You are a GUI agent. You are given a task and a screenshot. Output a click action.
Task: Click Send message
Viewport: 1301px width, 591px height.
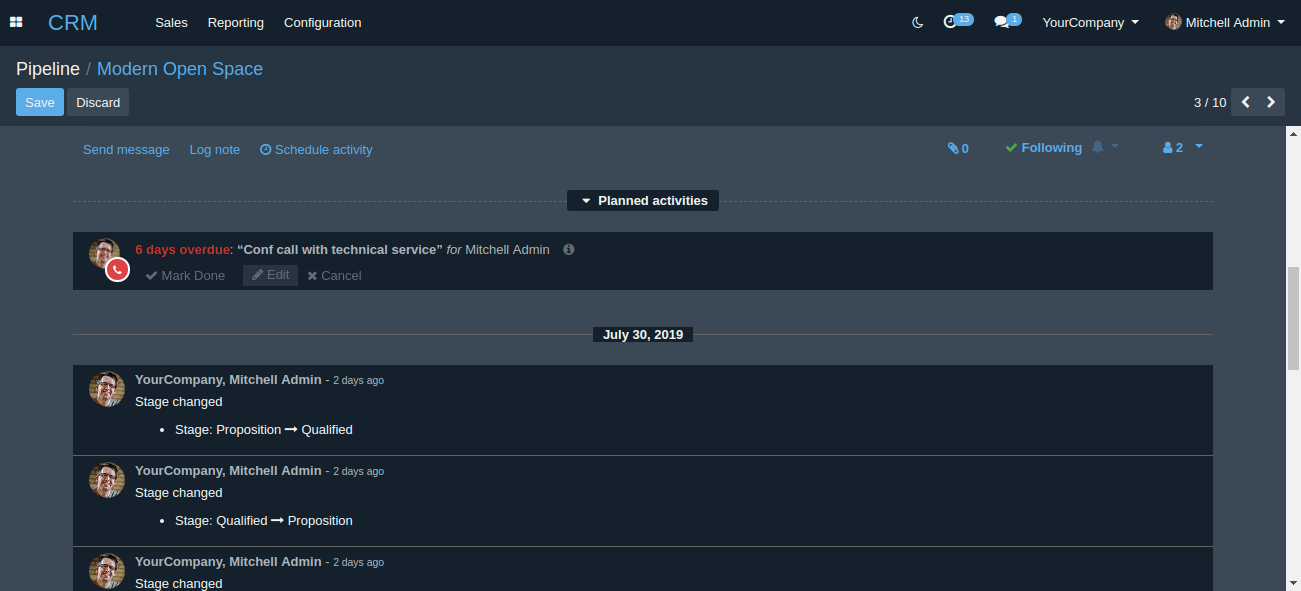[x=126, y=149]
